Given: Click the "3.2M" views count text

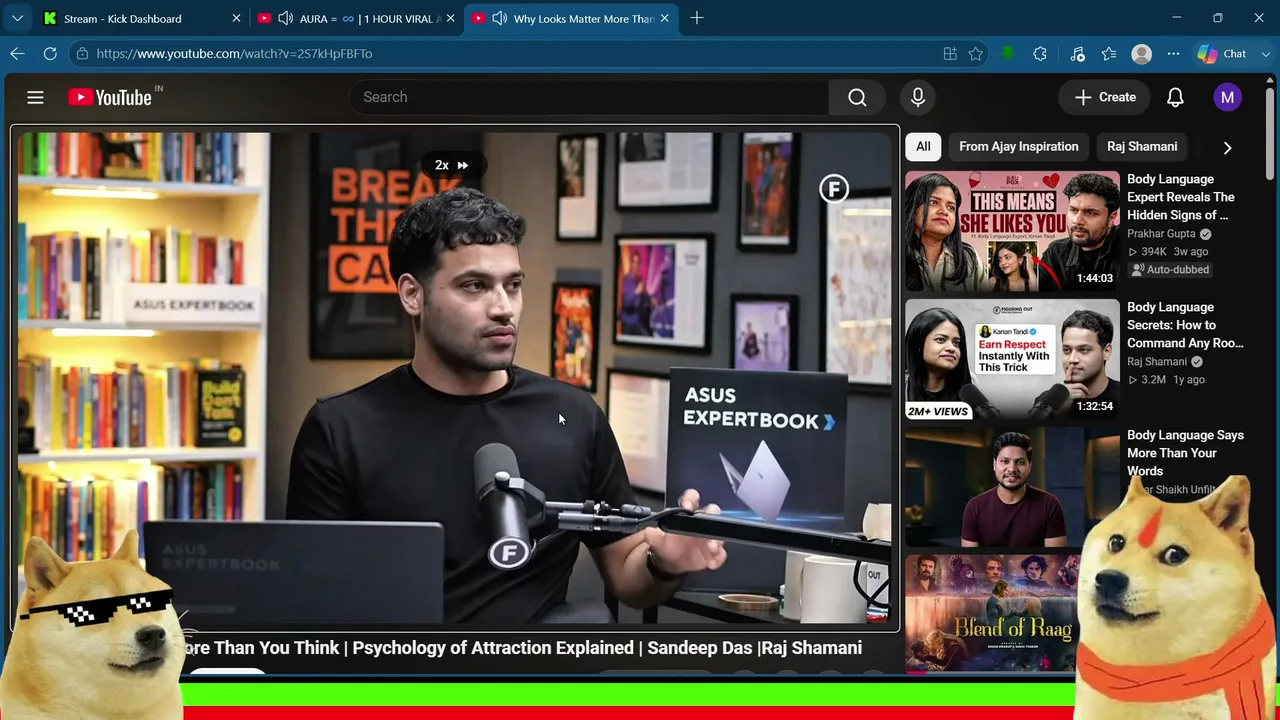Looking at the screenshot, I should click(1154, 380).
